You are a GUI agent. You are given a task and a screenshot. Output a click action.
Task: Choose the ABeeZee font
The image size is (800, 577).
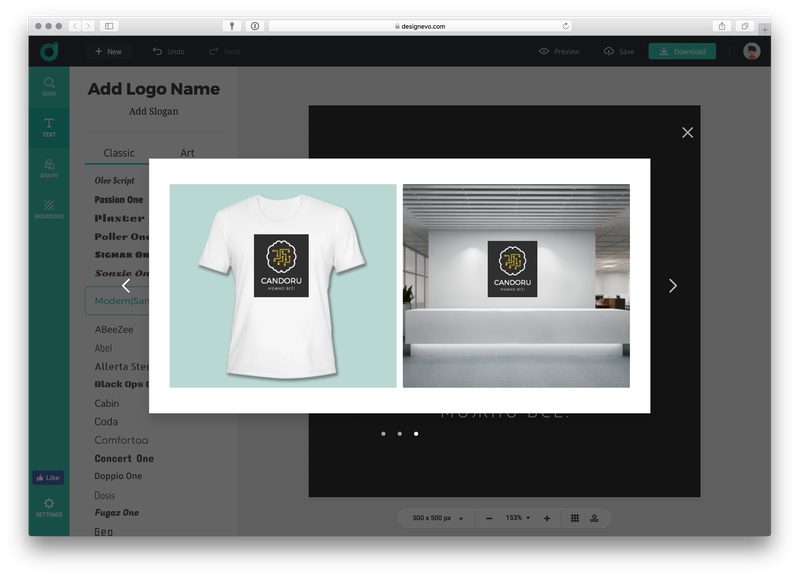click(x=114, y=330)
